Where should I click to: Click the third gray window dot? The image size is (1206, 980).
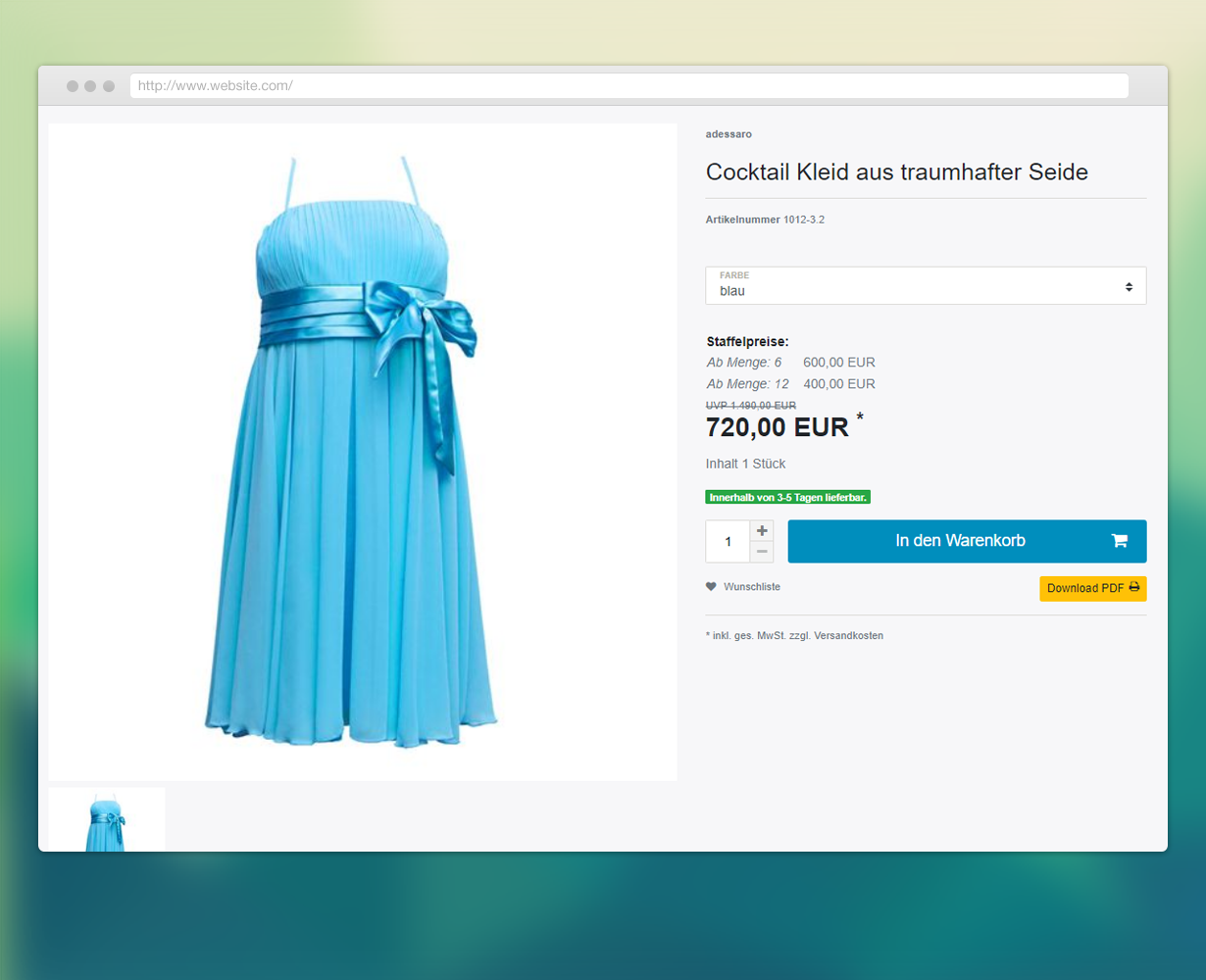[x=109, y=86]
